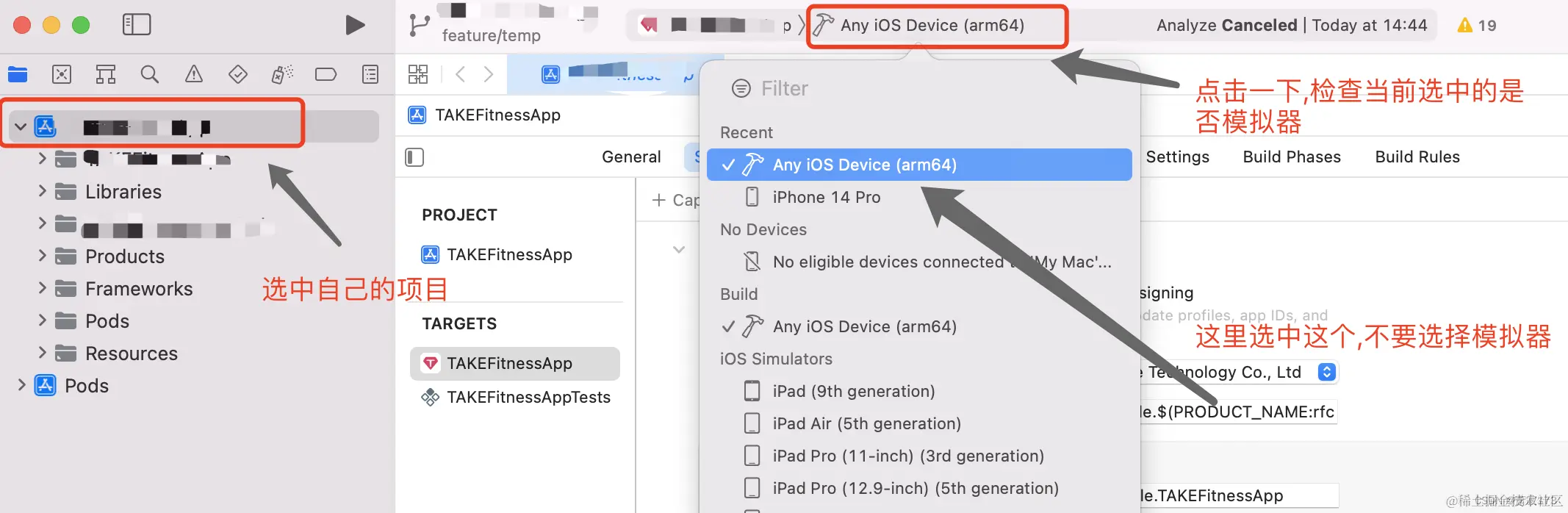Select TAKEFitnessApp under PROJECT
Screen dimensions: 1568x513
(515, 254)
